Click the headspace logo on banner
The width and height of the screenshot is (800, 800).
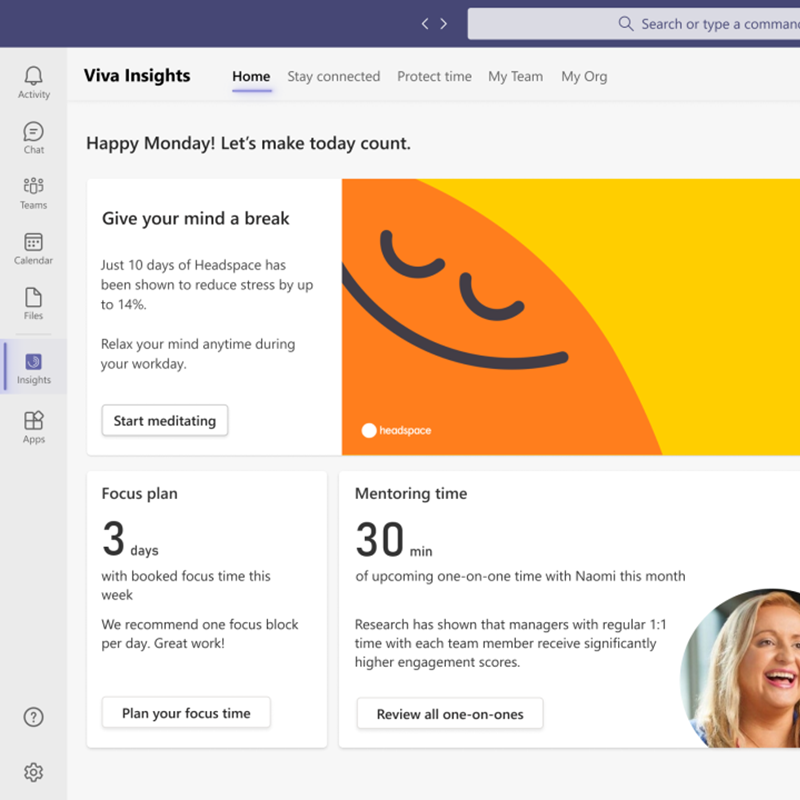[396, 430]
